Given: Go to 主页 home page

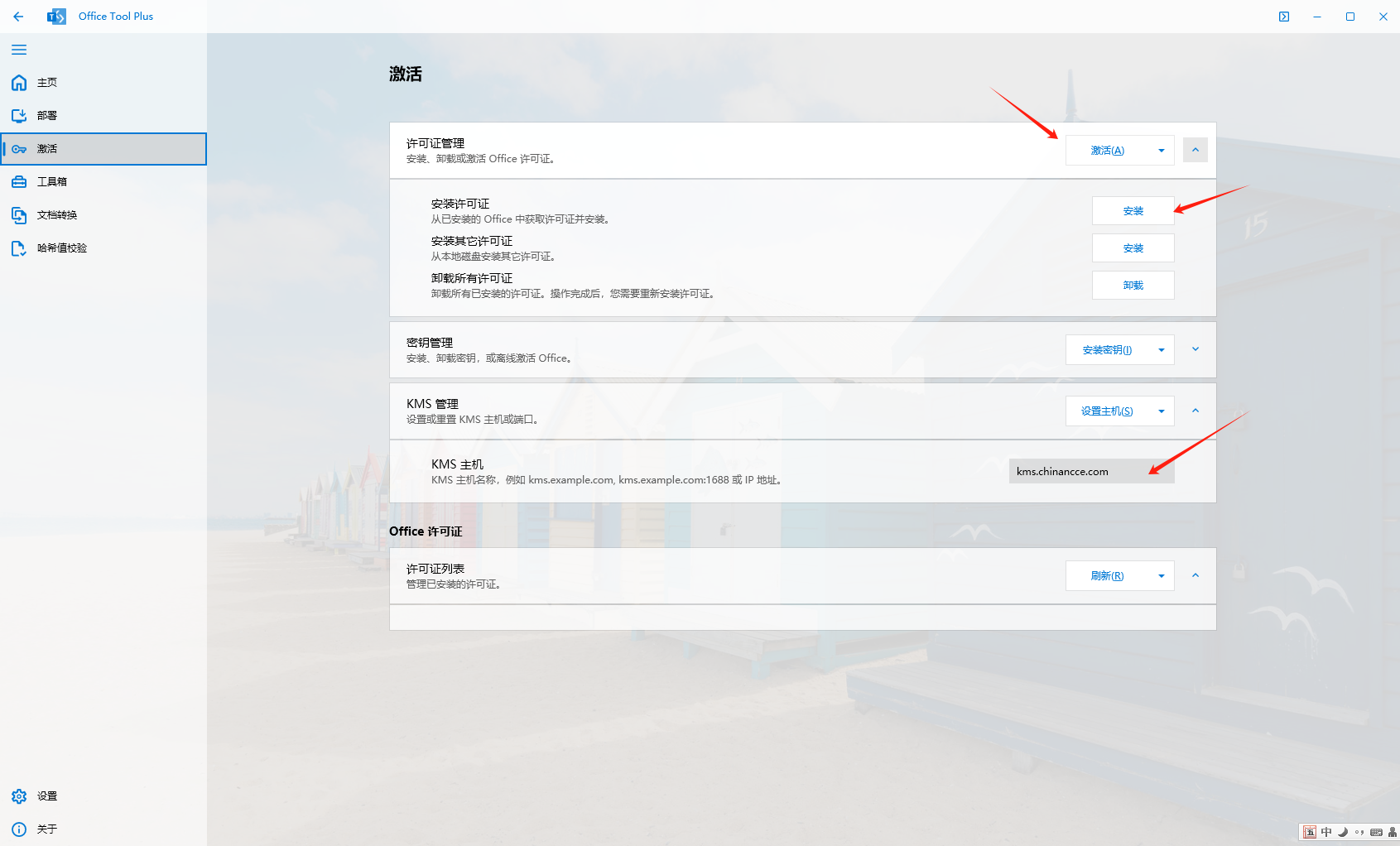Looking at the screenshot, I should pos(103,83).
